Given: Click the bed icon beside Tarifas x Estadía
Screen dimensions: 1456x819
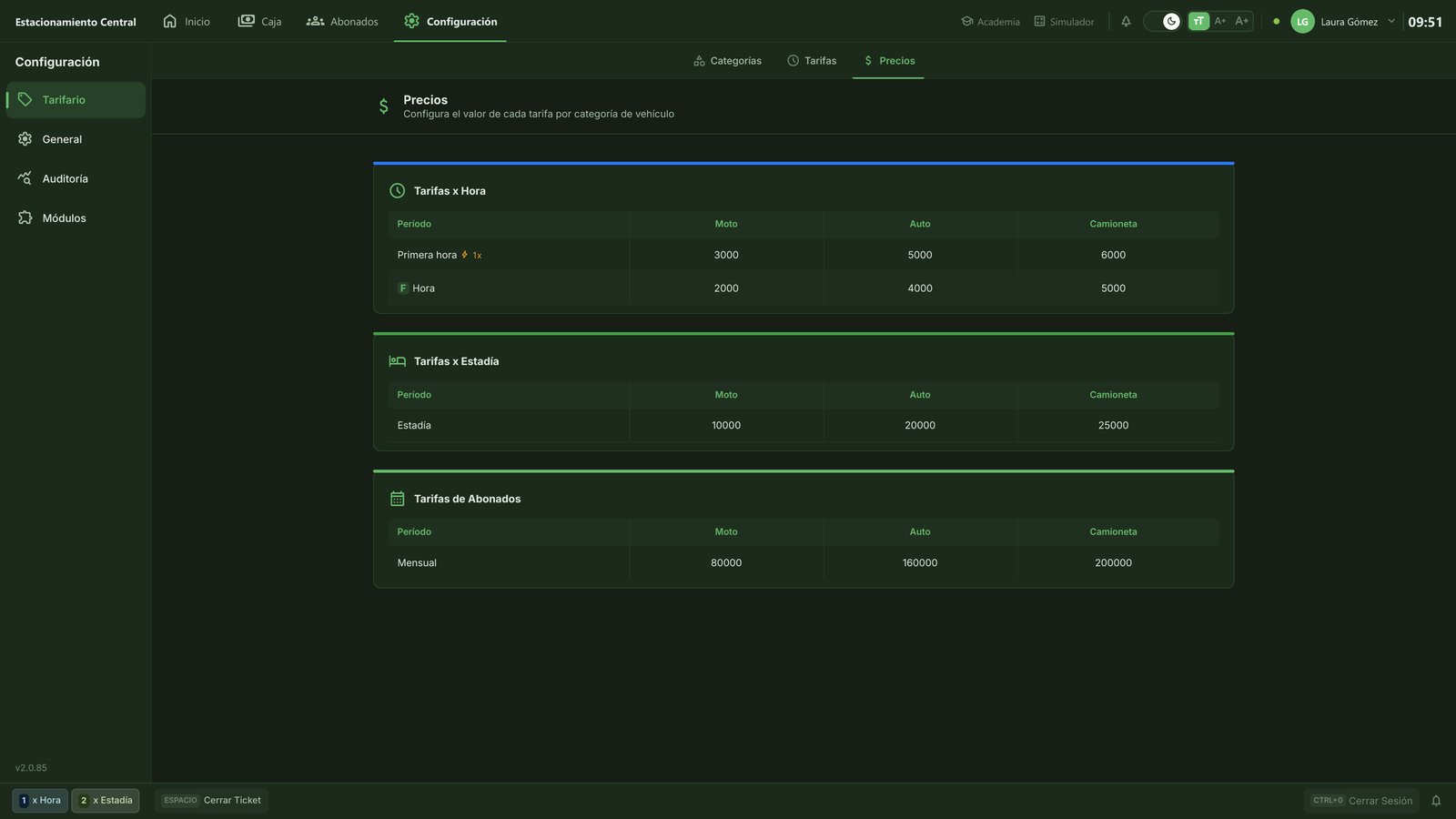Looking at the screenshot, I should [398, 361].
